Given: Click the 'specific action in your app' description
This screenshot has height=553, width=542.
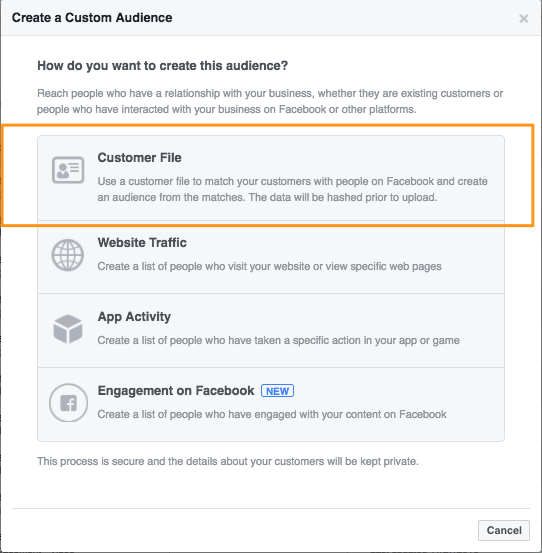Looking at the screenshot, I should pos(278,340).
